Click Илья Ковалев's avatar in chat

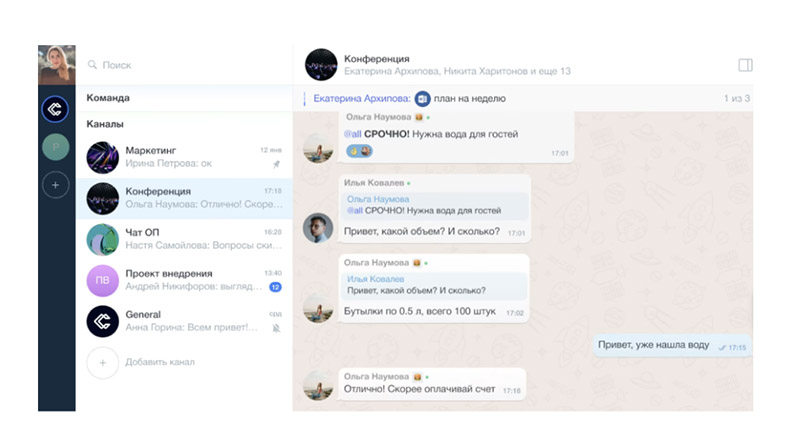pyautogui.click(x=318, y=227)
